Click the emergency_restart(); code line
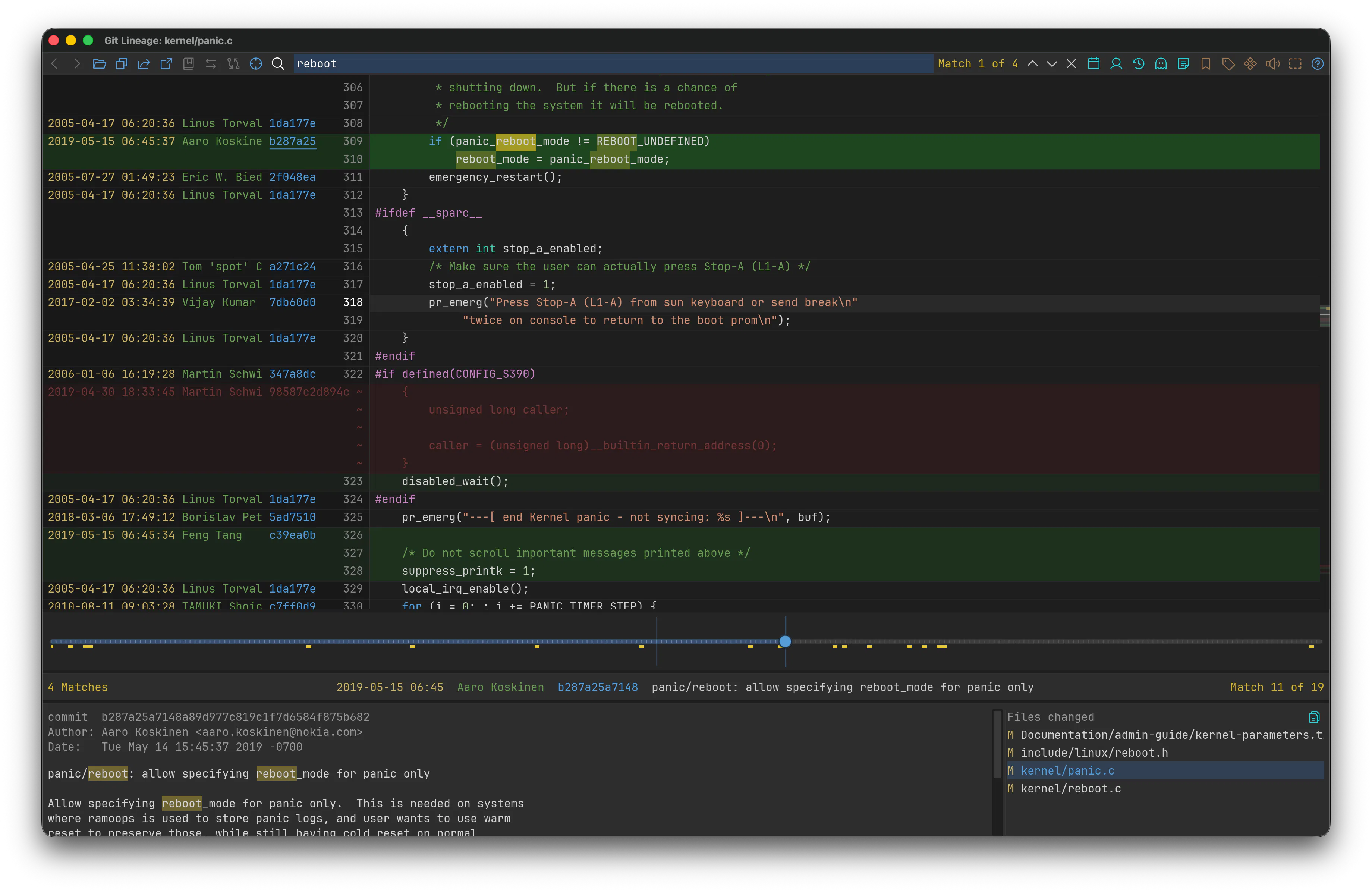1372x892 pixels. (x=495, y=177)
